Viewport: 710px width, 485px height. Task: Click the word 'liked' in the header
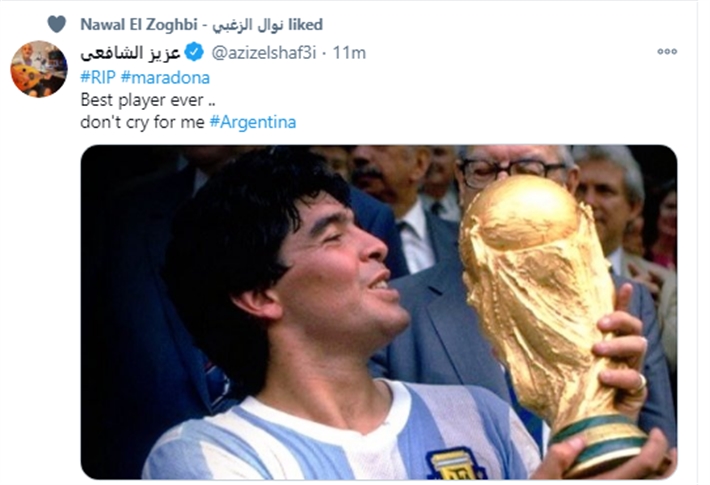pyautogui.click(x=305, y=24)
